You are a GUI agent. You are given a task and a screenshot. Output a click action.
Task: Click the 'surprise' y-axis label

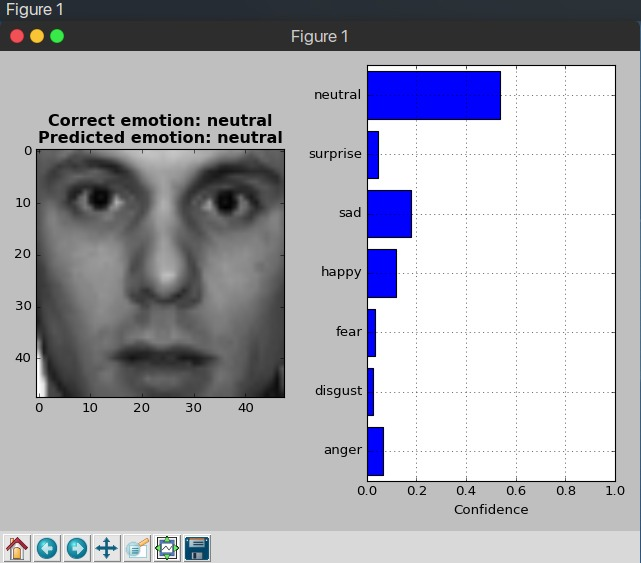(335, 154)
